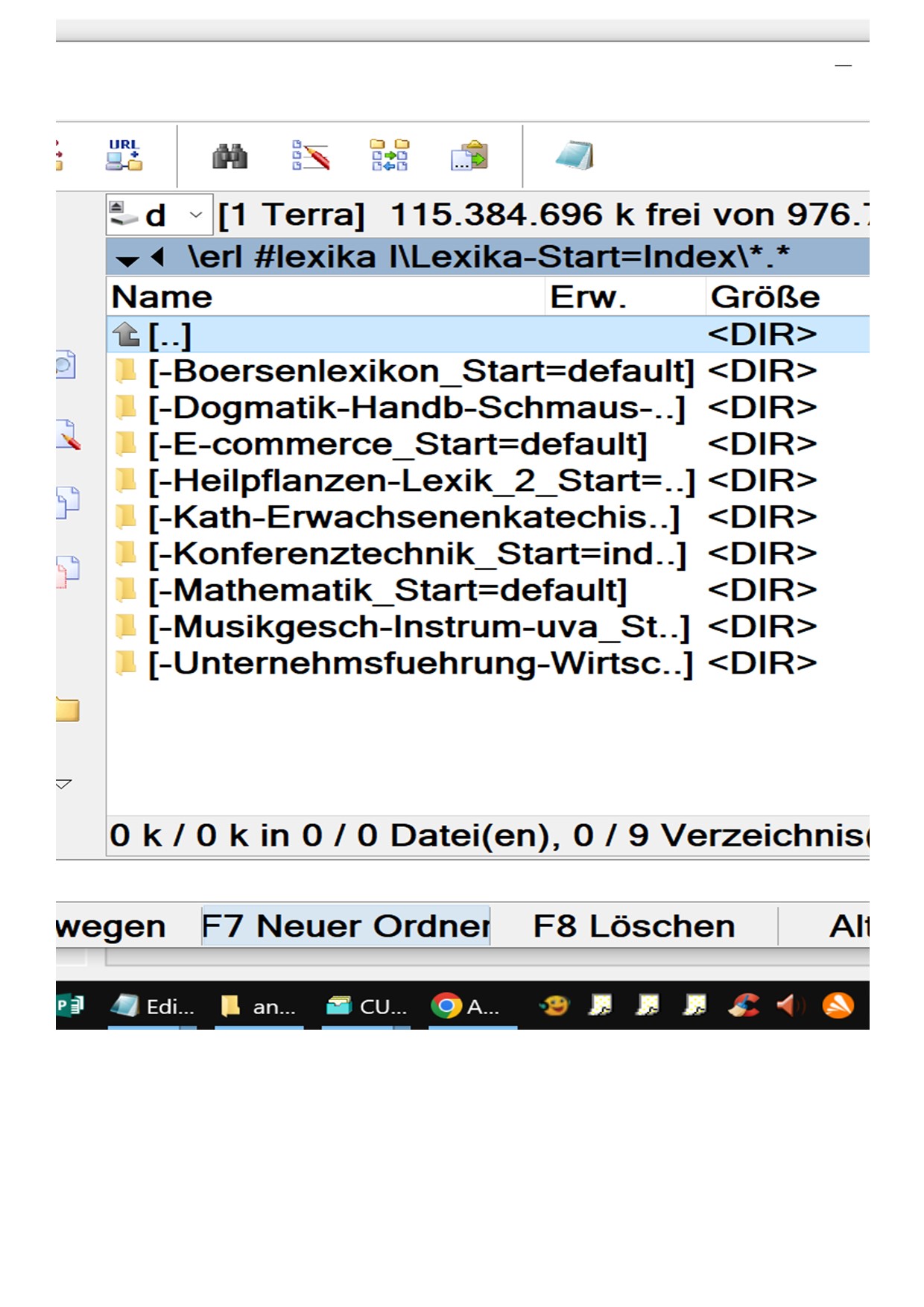Expand the sidebar down-pointing triangle arrow
Viewport: 924px width, 1307px height.
(x=63, y=784)
